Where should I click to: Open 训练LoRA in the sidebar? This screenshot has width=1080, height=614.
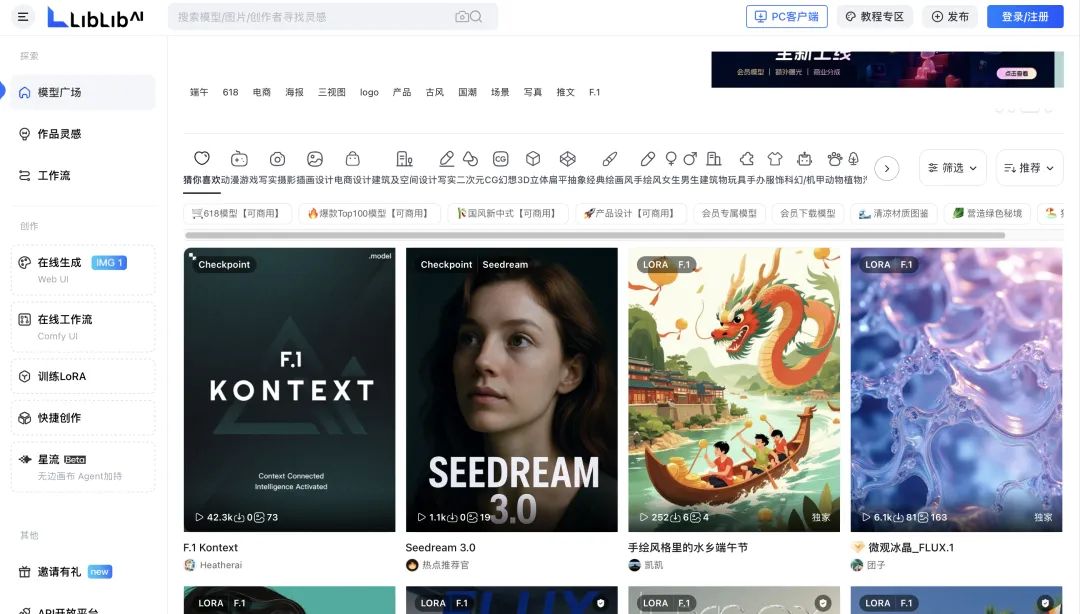tap(83, 376)
